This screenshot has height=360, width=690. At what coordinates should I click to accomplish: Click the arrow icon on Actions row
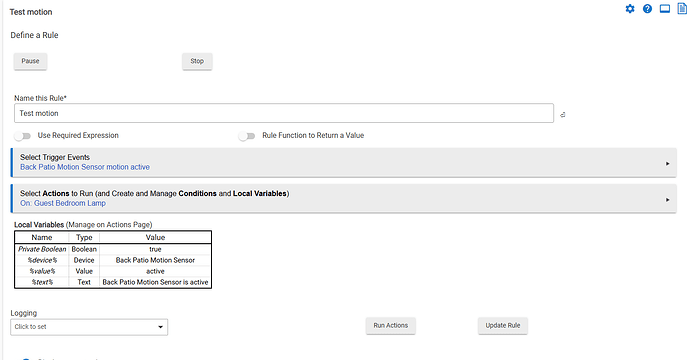[668, 200]
